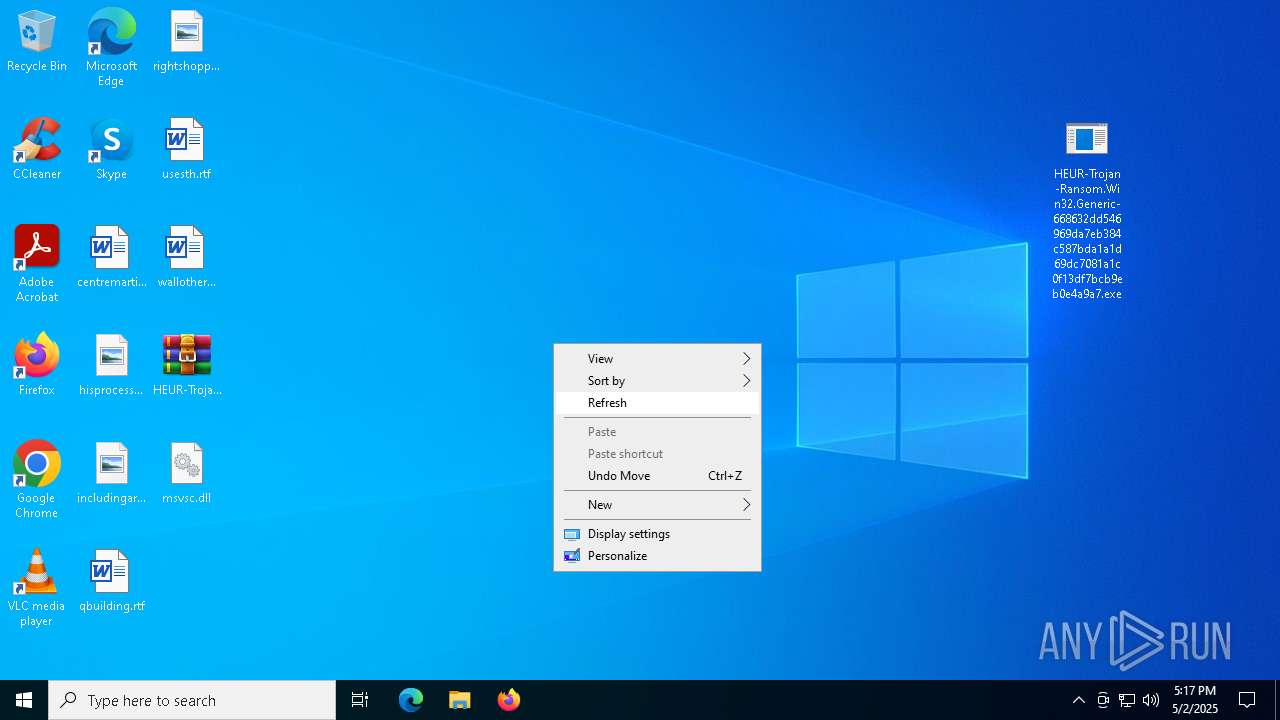
Task: Select the usesth.rtf document icon
Action: pos(186,150)
